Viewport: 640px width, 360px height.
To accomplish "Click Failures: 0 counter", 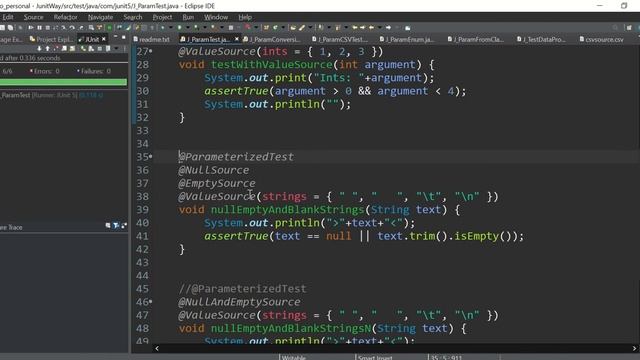I will coord(94,71).
